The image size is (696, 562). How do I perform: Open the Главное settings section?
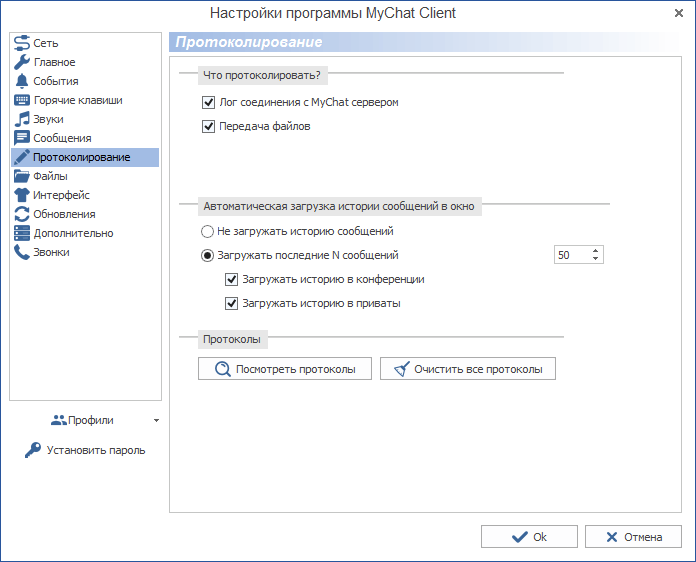(85, 62)
